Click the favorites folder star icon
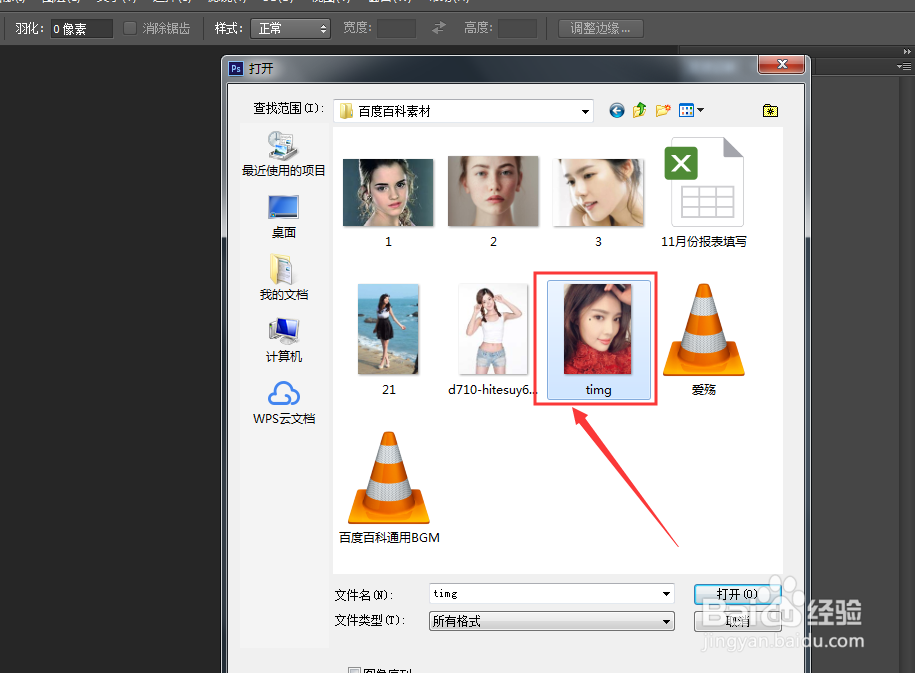 tap(770, 110)
